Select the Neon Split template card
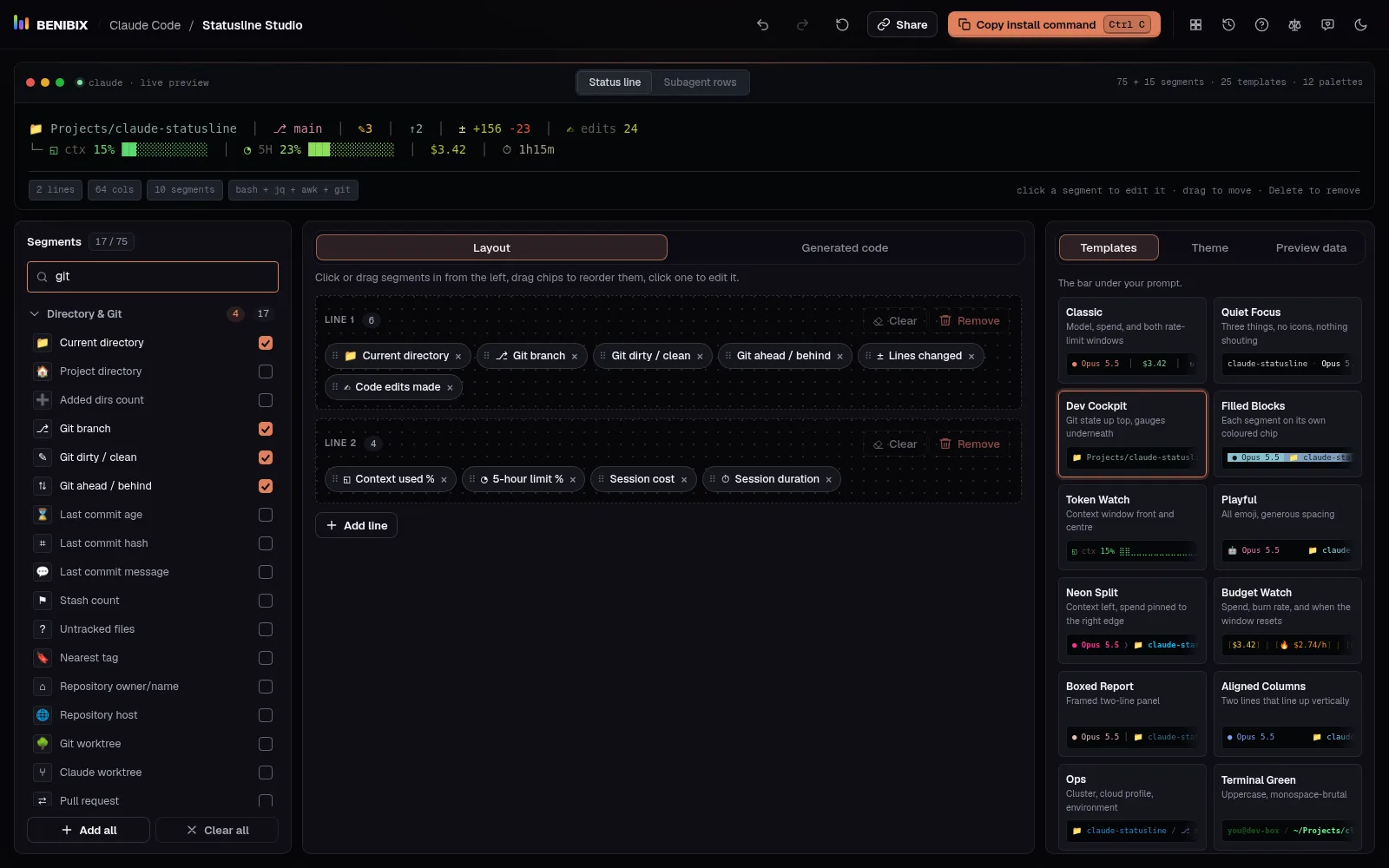The height and width of the screenshot is (868, 1389). tap(1132, 621)
